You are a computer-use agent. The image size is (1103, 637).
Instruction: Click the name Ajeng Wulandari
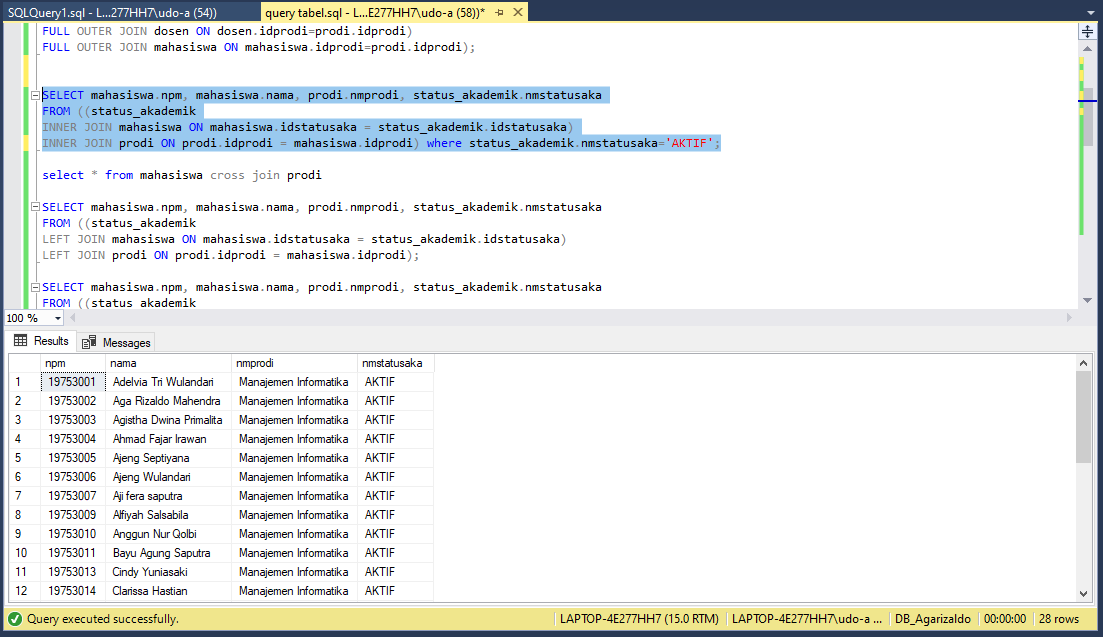(x=152, y=477)
